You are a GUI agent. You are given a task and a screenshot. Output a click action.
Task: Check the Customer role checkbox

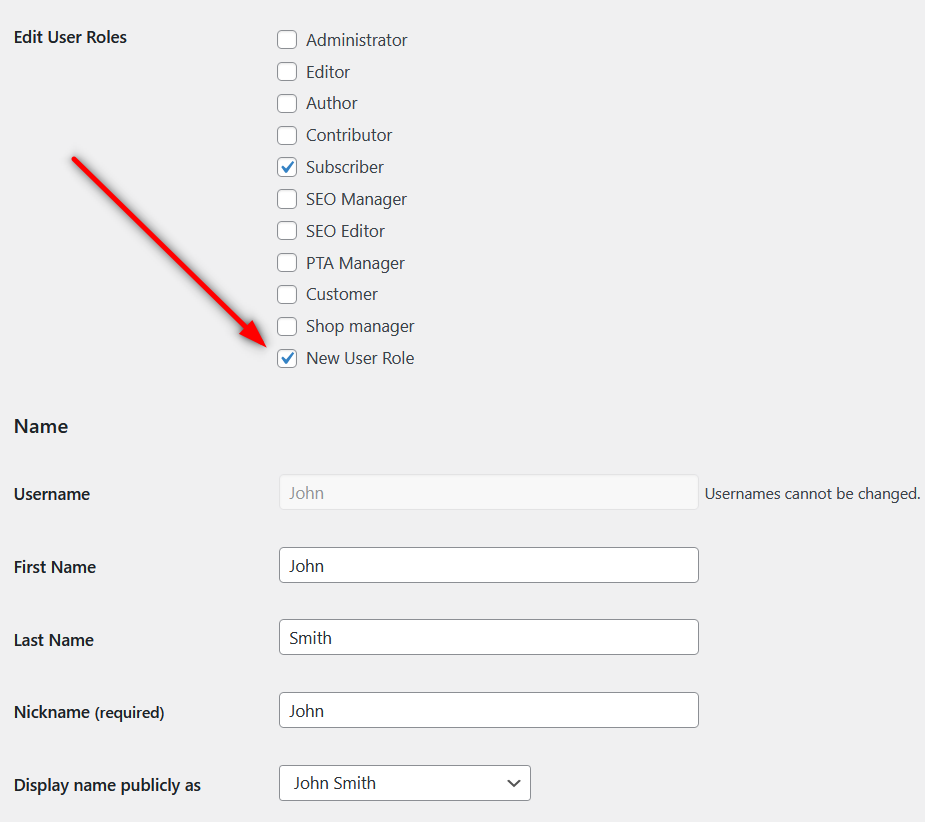click(287, 294)
